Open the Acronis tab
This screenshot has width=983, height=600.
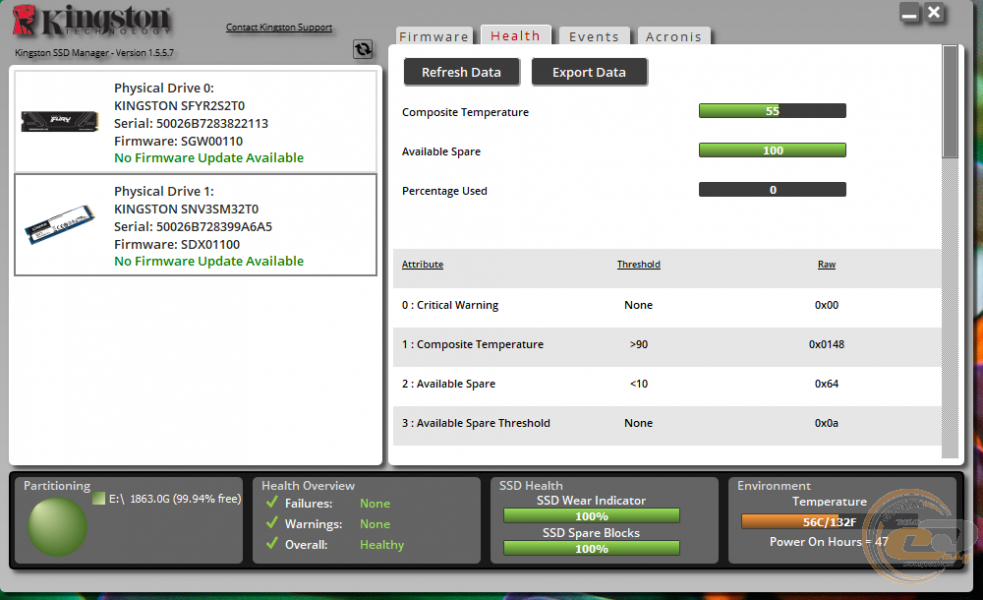coord(673,37)
